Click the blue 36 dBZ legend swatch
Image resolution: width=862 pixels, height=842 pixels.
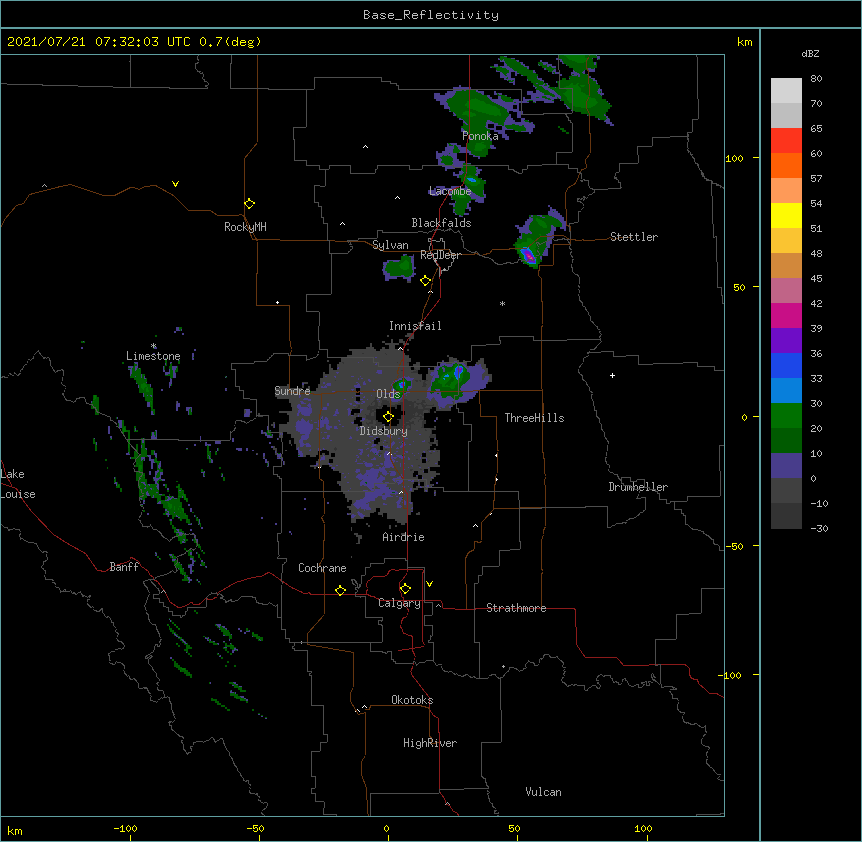pyautogui.click(x=786, y=365)
